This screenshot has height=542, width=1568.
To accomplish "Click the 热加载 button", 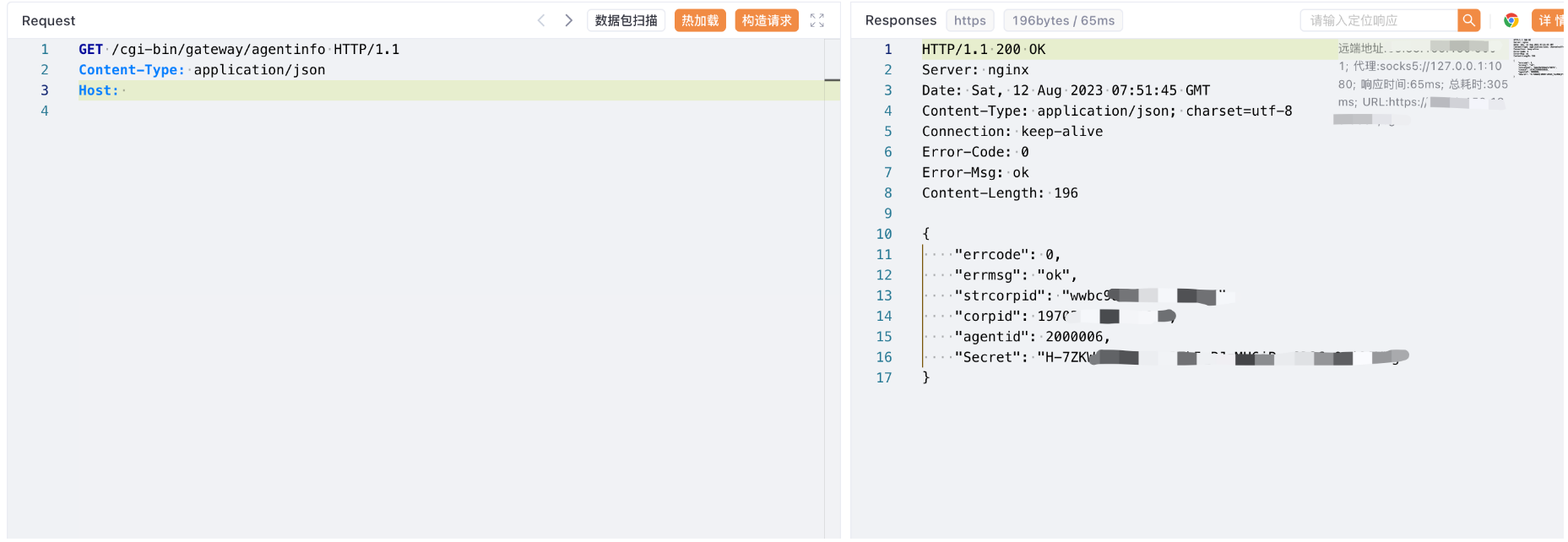I will pyautogui.click(x=699, y=20).
